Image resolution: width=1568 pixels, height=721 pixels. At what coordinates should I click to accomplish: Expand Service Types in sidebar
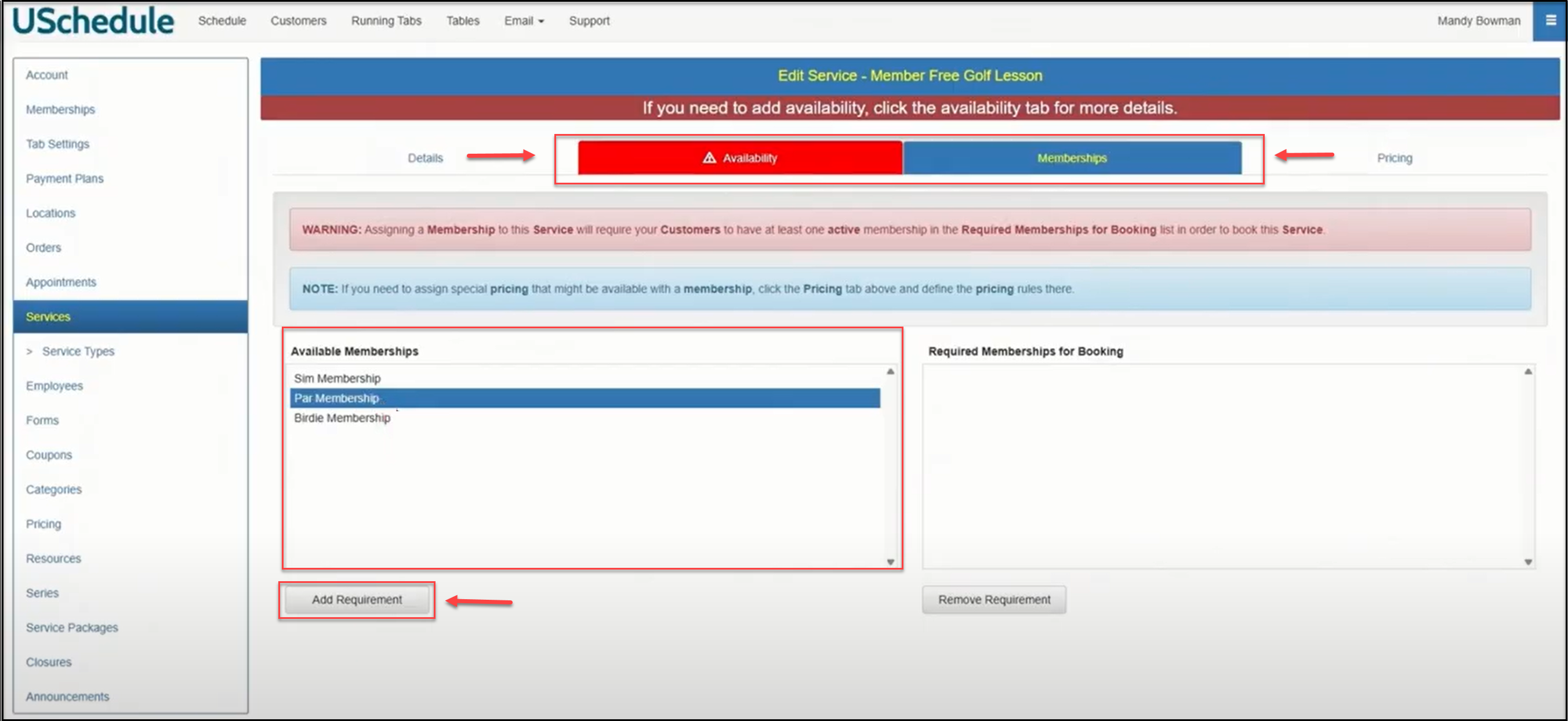[x=78, y=352]
